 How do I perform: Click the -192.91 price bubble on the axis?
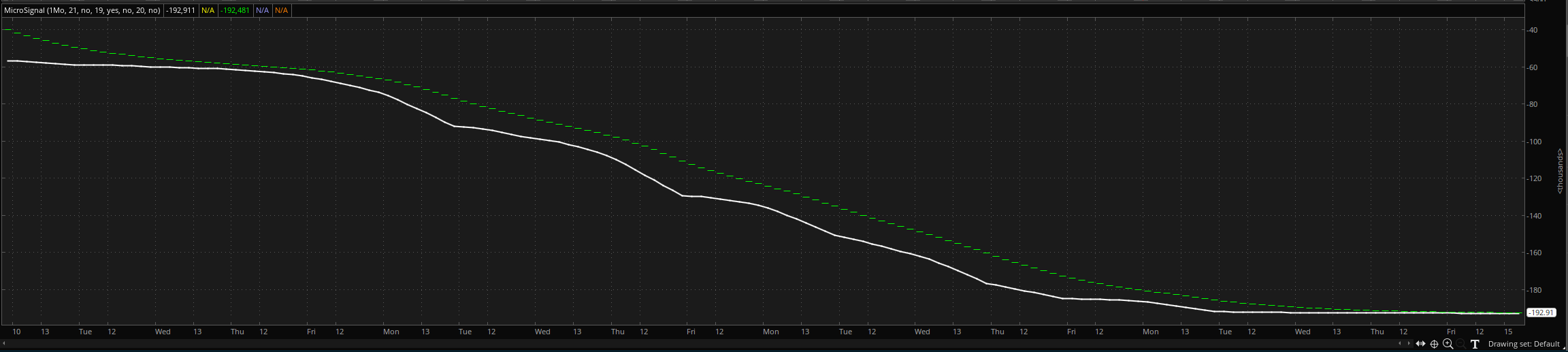(1541, 313)
